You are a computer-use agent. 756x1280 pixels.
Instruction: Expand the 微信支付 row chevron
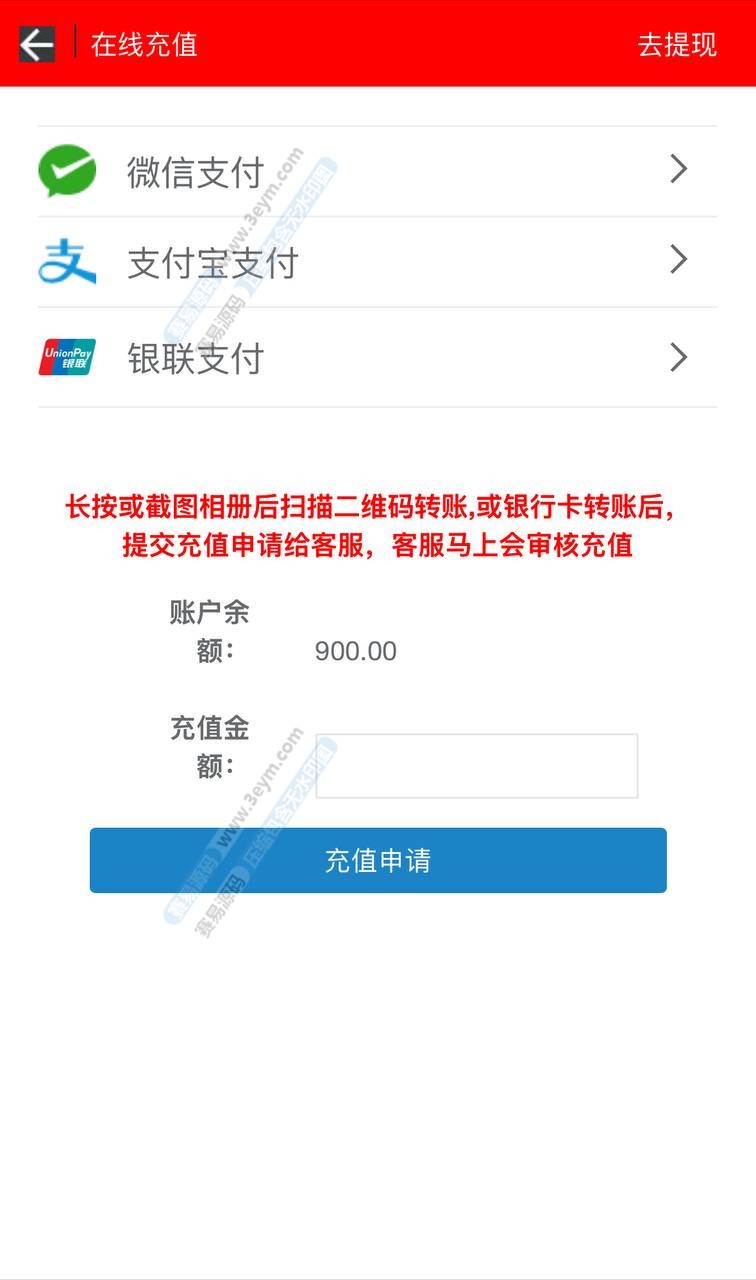coord(679,169)
